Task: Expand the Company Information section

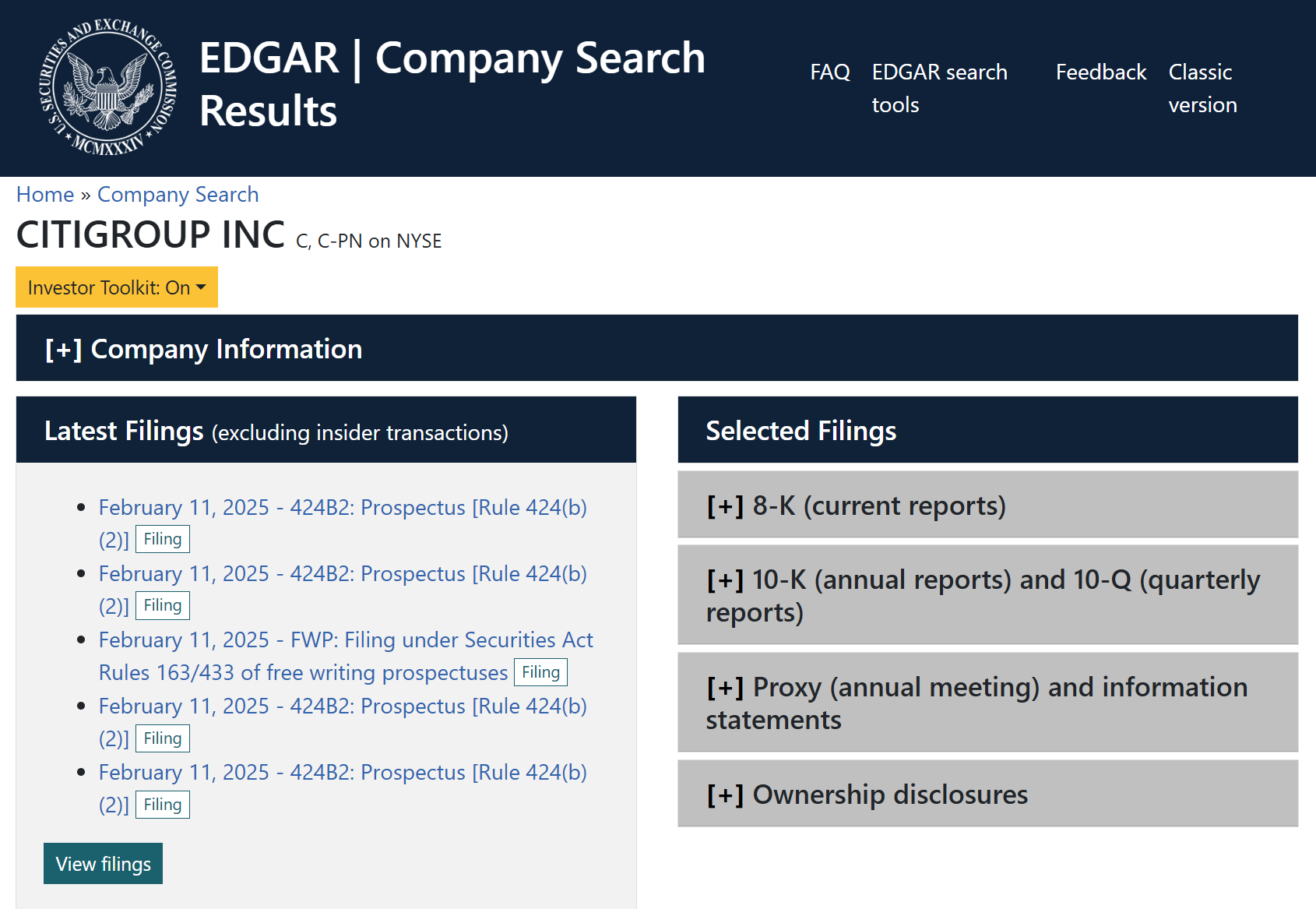Action: click(x=657, y=348)
